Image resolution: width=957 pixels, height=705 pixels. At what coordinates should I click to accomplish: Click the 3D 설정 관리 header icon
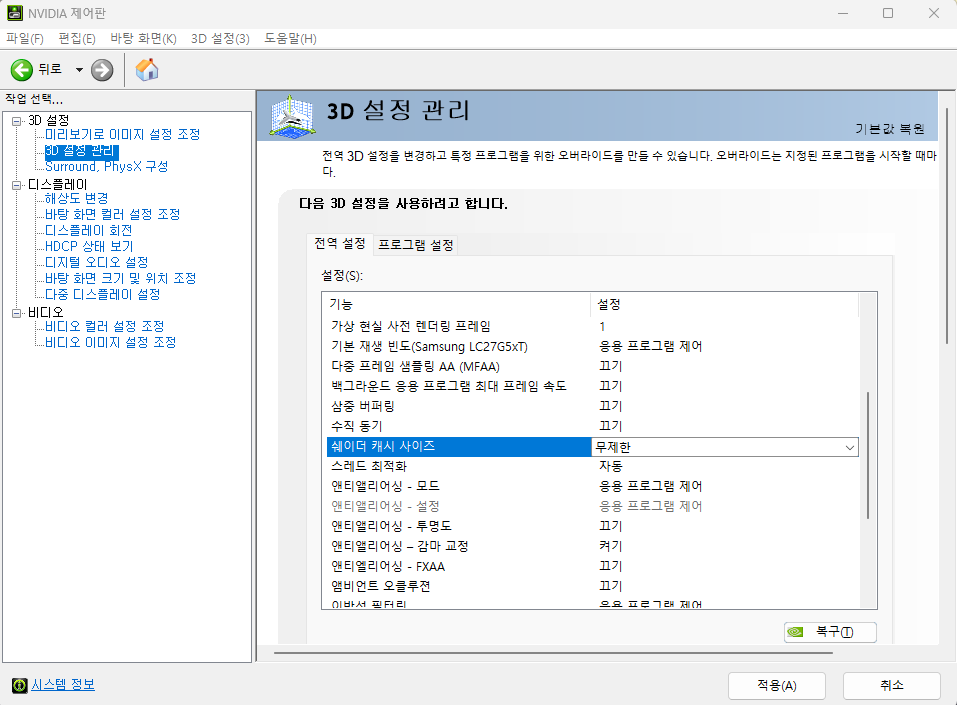tap(293, 116)
